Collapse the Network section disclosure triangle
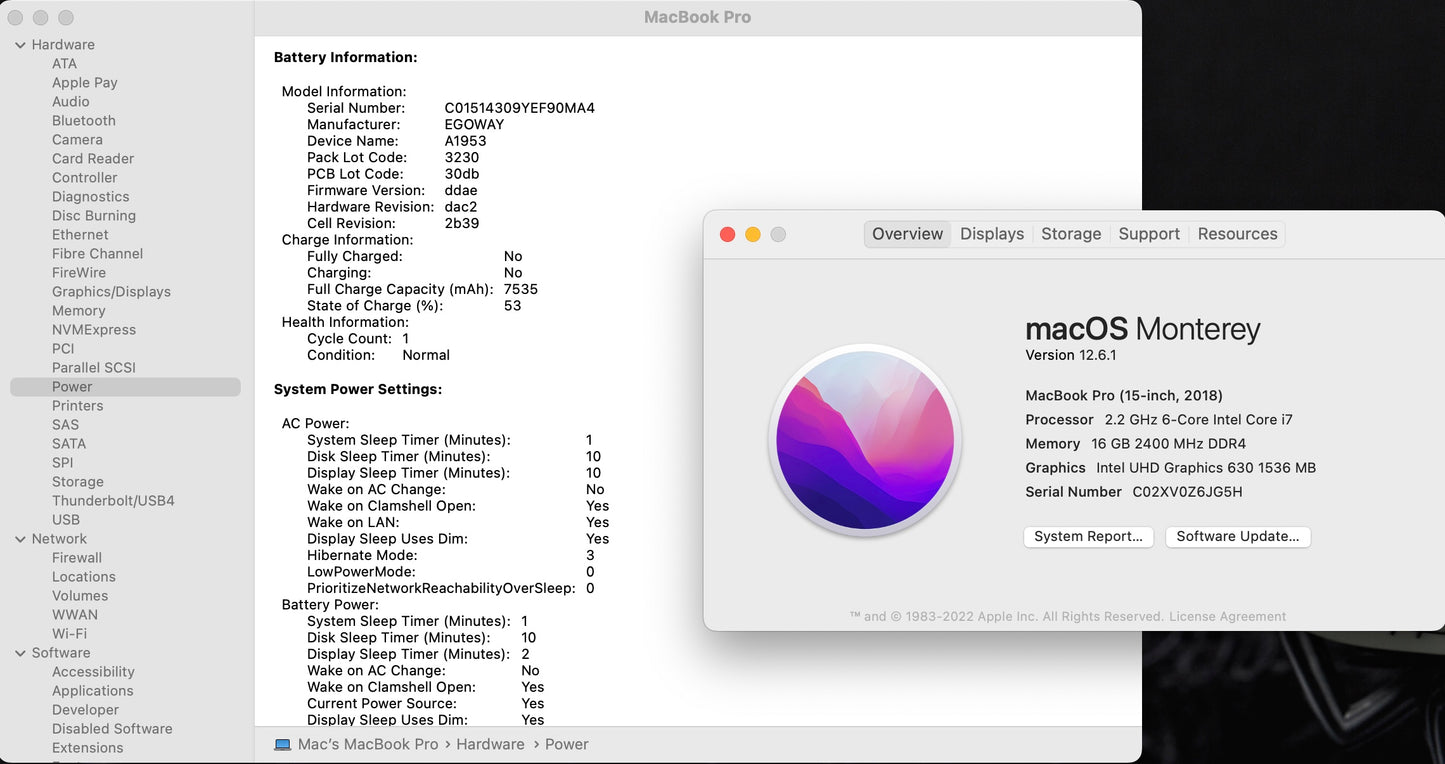1445x764 pixels. pyautogui.click(x=20, y=539)
